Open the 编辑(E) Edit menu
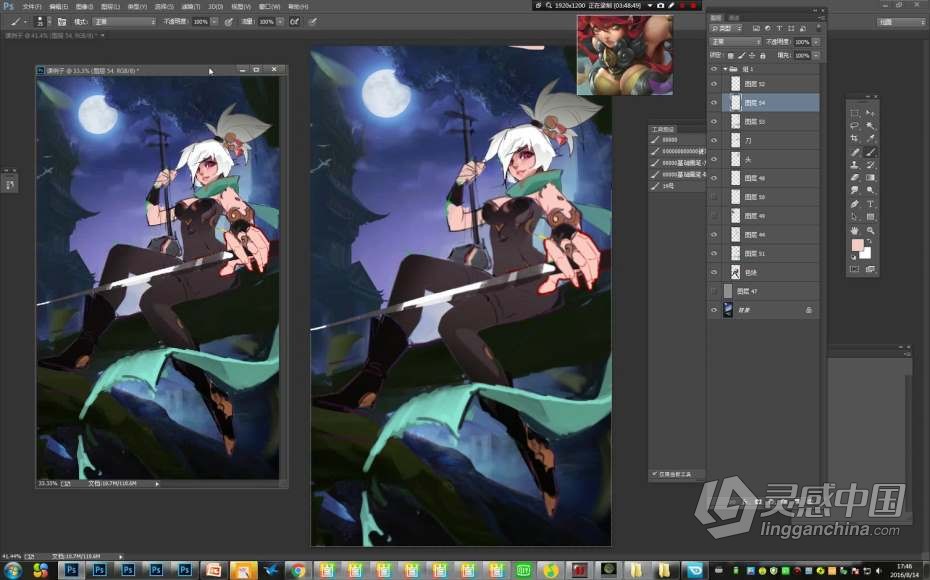Image resolution: width=930 pixels, height=580 pixels. [x=58, y=7]
